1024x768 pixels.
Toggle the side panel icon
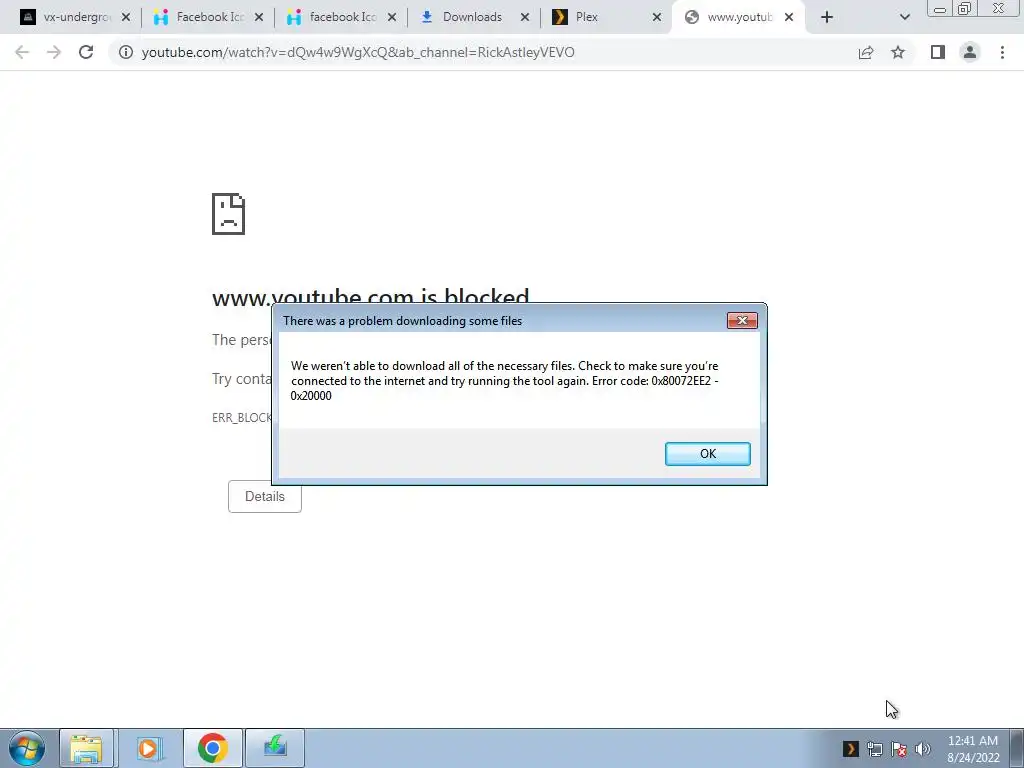938,52
